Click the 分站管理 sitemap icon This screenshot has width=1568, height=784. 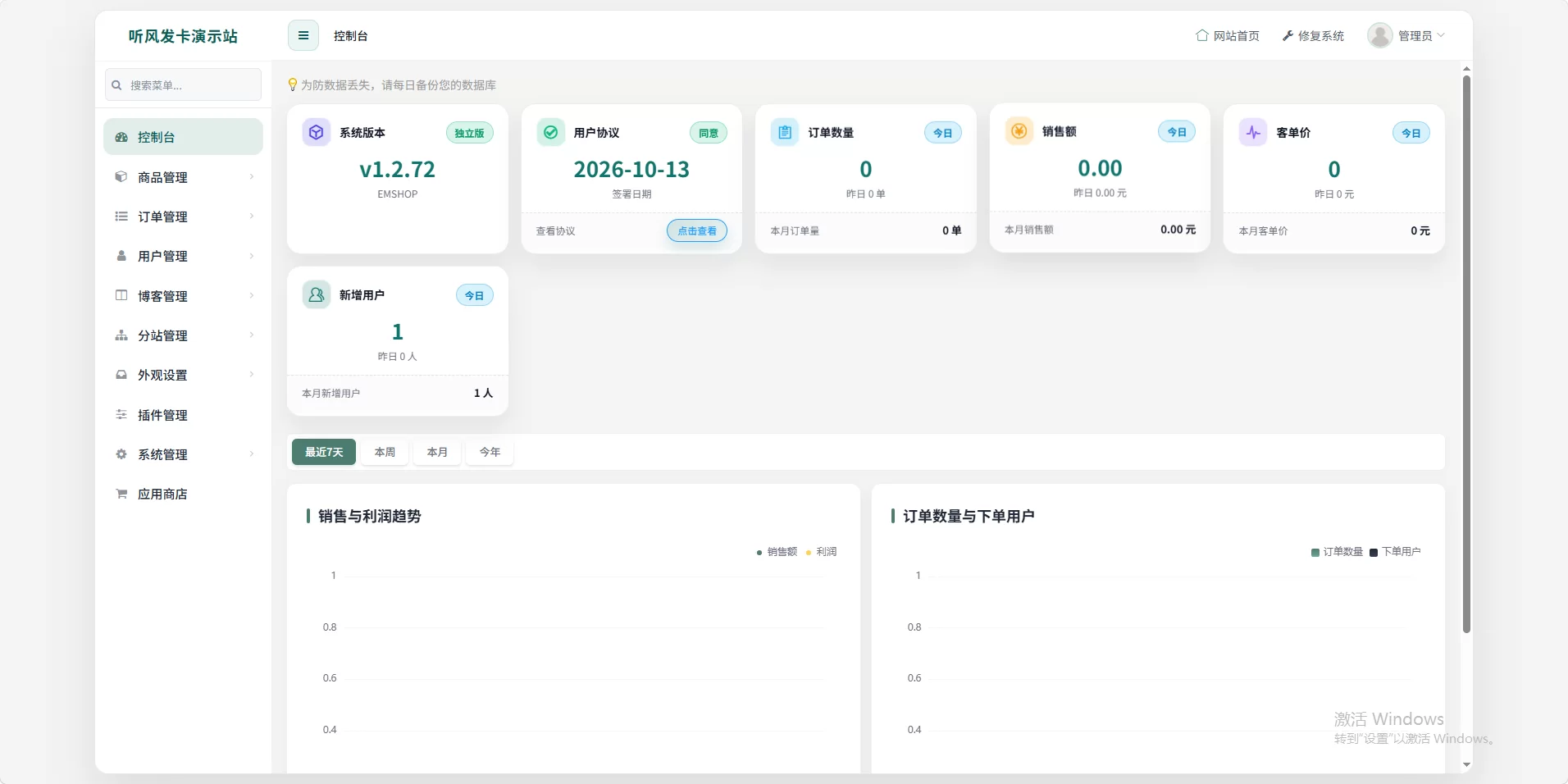click(121, 335)
